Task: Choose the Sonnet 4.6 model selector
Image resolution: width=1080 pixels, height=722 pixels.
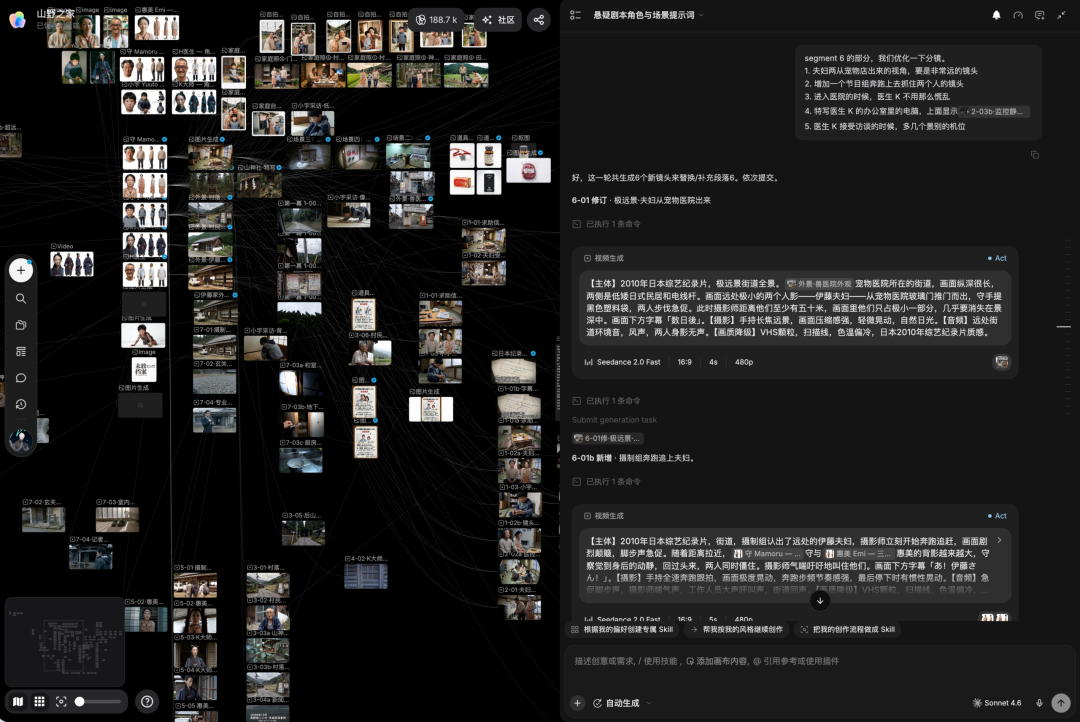Action: point(997,703)
